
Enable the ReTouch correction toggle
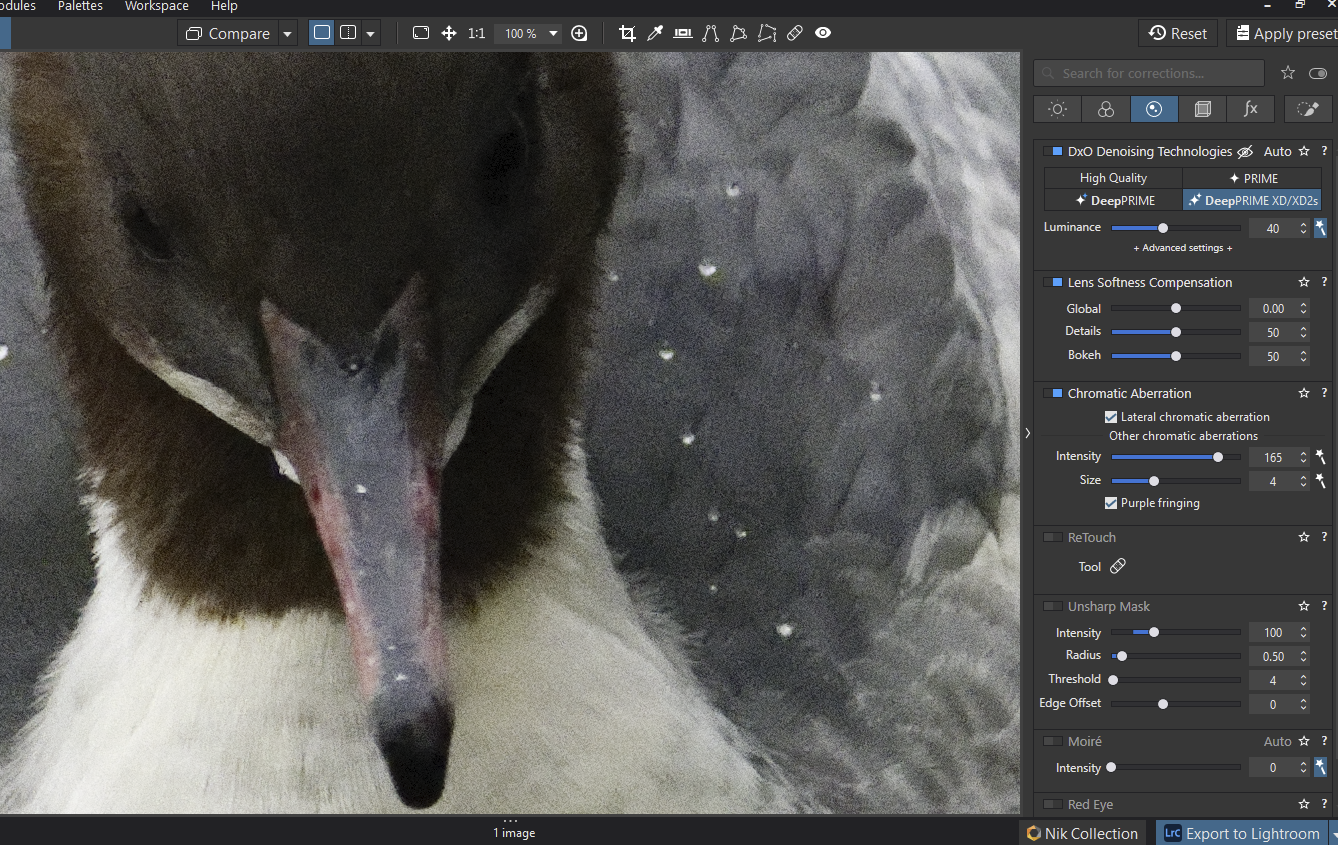tap(1052, 538)
